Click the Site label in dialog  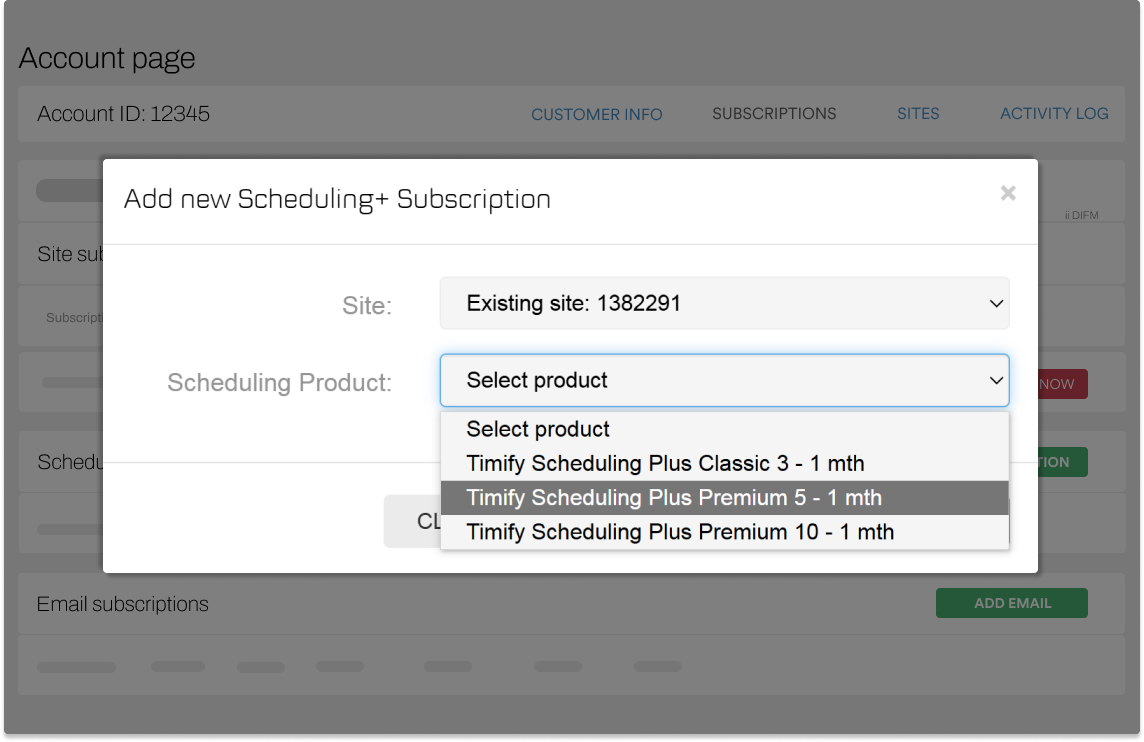(367, 305)
